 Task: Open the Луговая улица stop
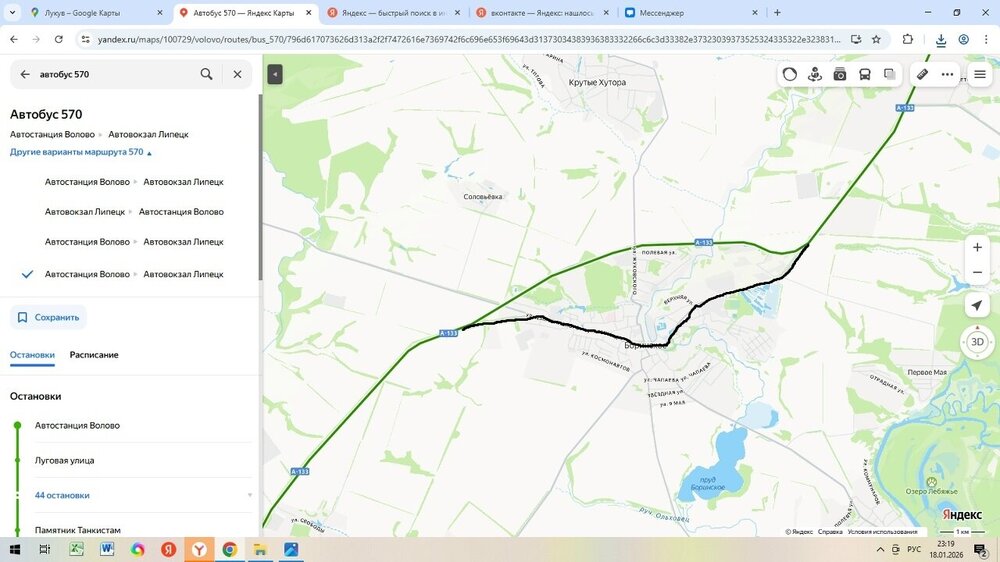pyautogui.click(x=65, y=460)
